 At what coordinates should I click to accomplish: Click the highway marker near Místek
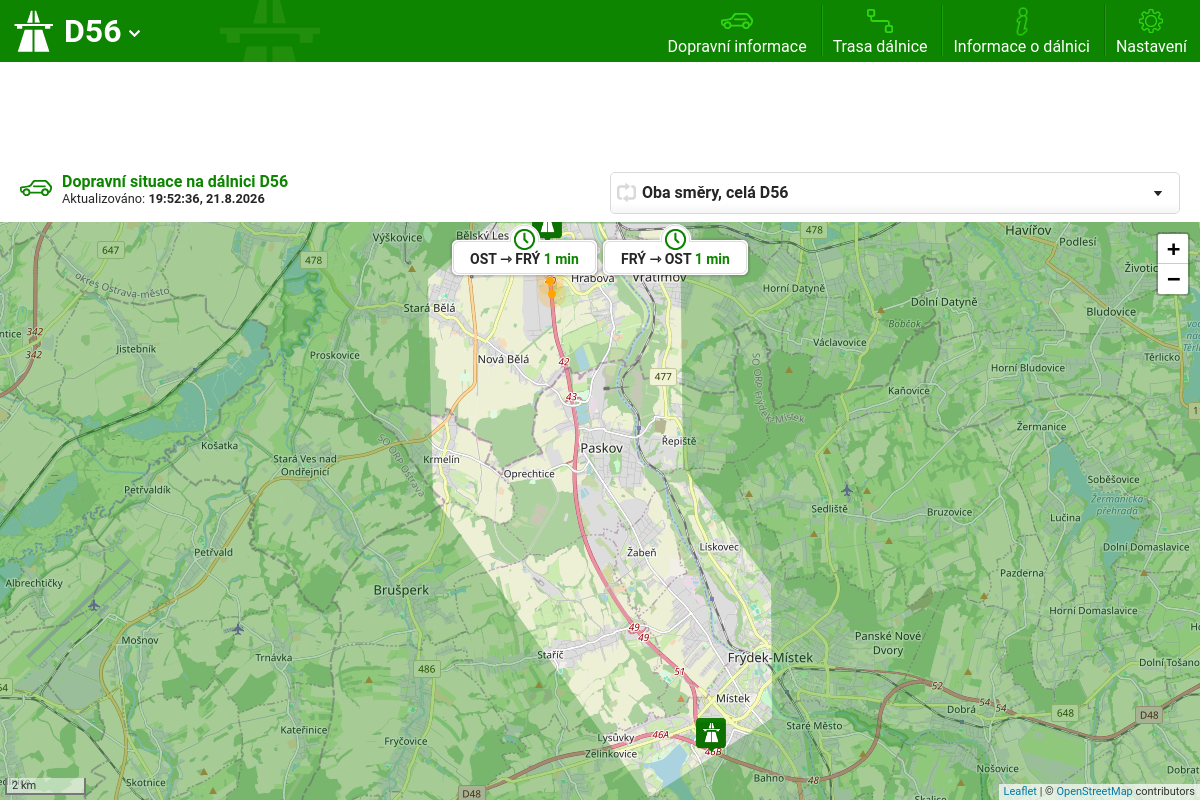711,732
